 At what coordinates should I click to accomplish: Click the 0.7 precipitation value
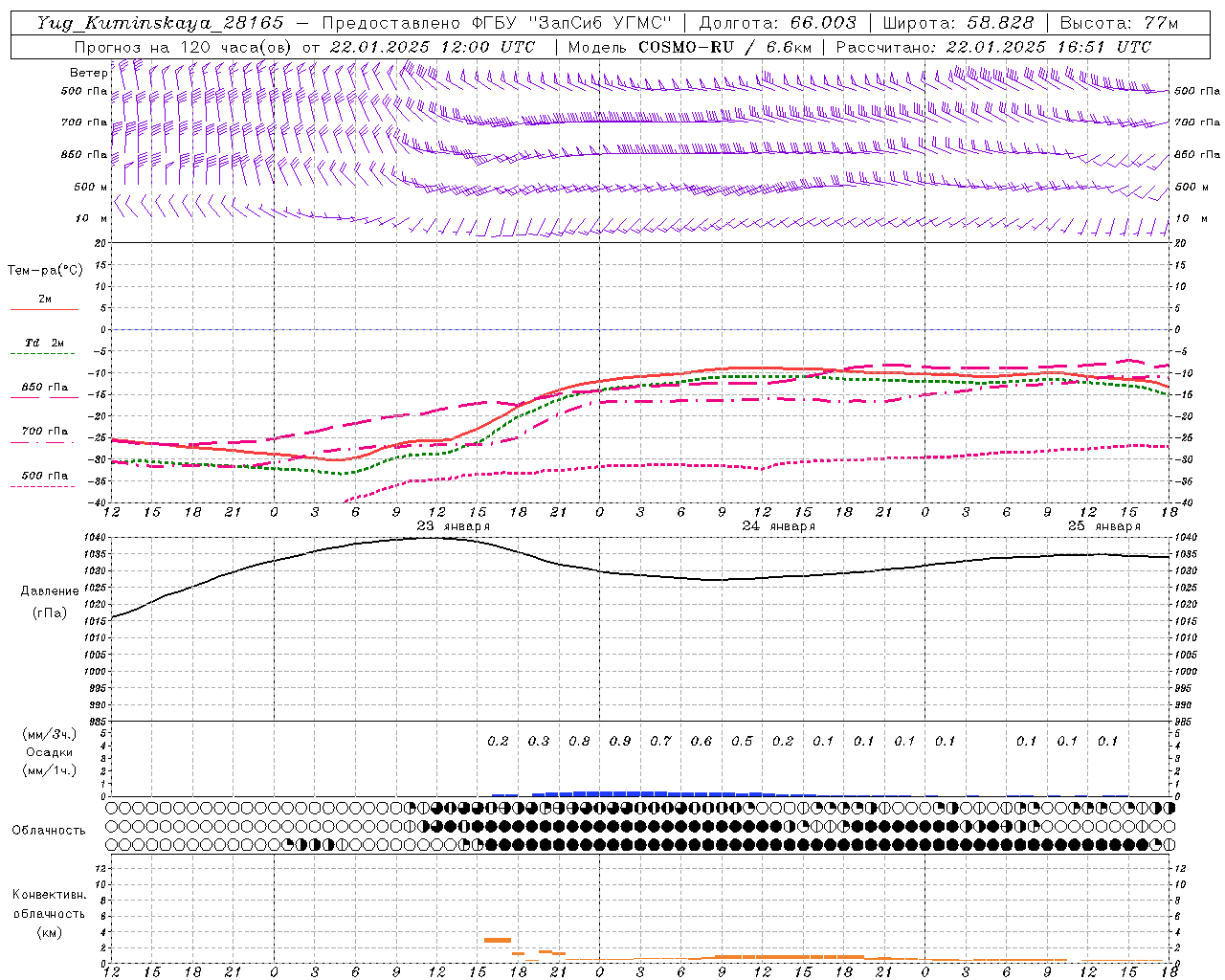(660, 742)
